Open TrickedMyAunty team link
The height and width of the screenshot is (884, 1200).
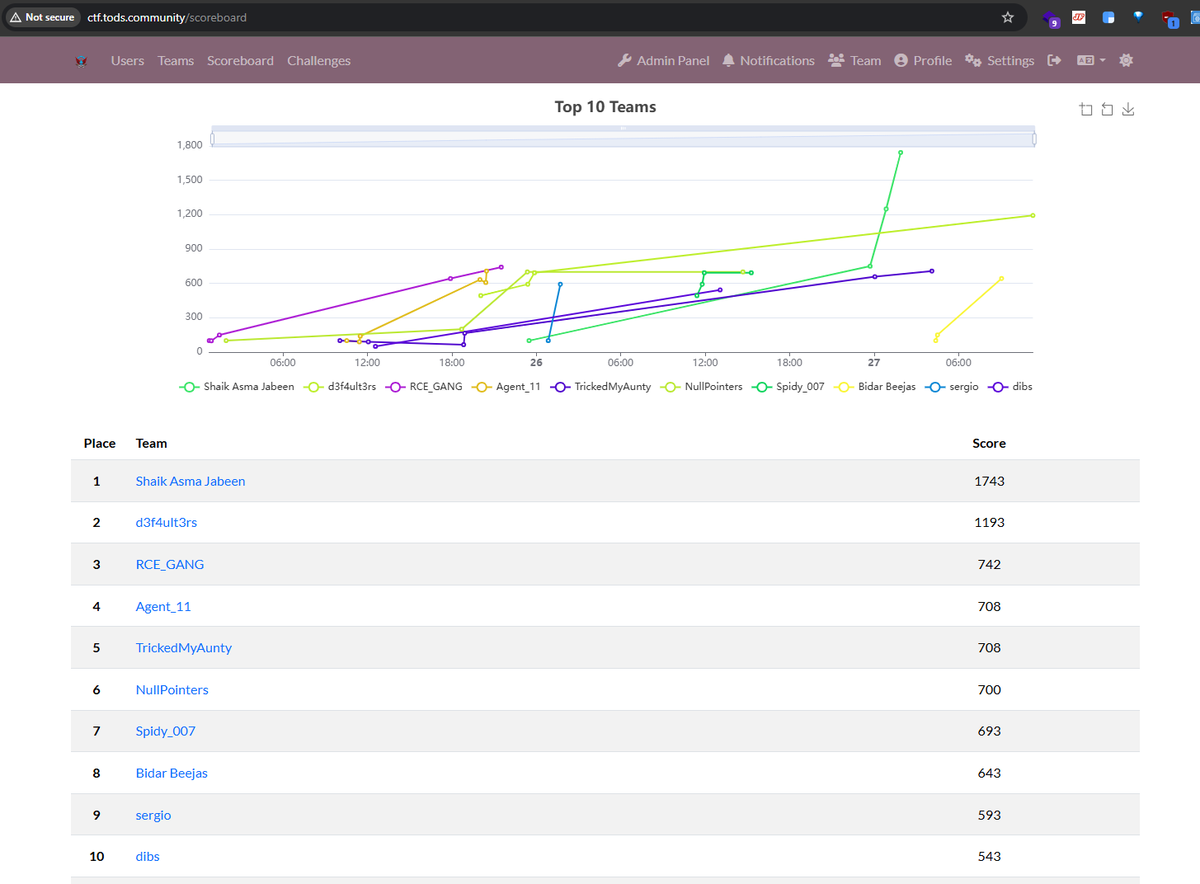(x=183, y=647)
